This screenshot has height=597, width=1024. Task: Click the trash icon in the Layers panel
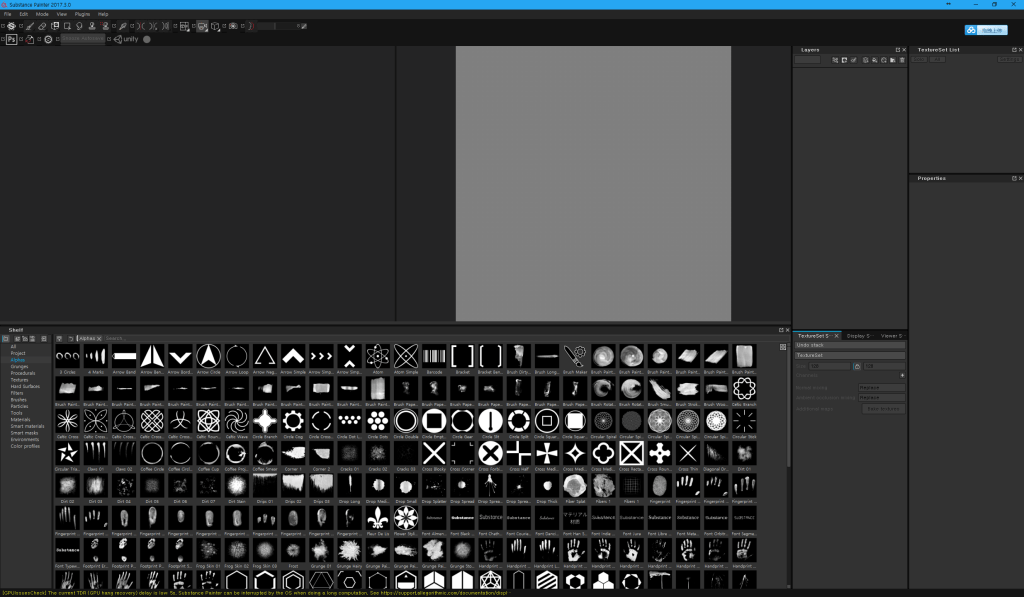tap(901, 60)
